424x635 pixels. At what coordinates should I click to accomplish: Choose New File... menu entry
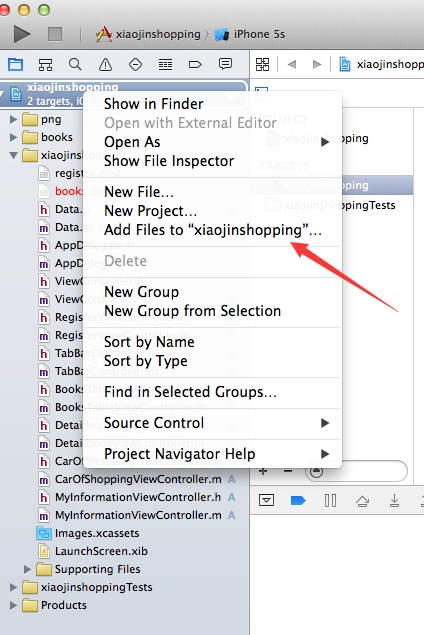(x=139, y=192)
